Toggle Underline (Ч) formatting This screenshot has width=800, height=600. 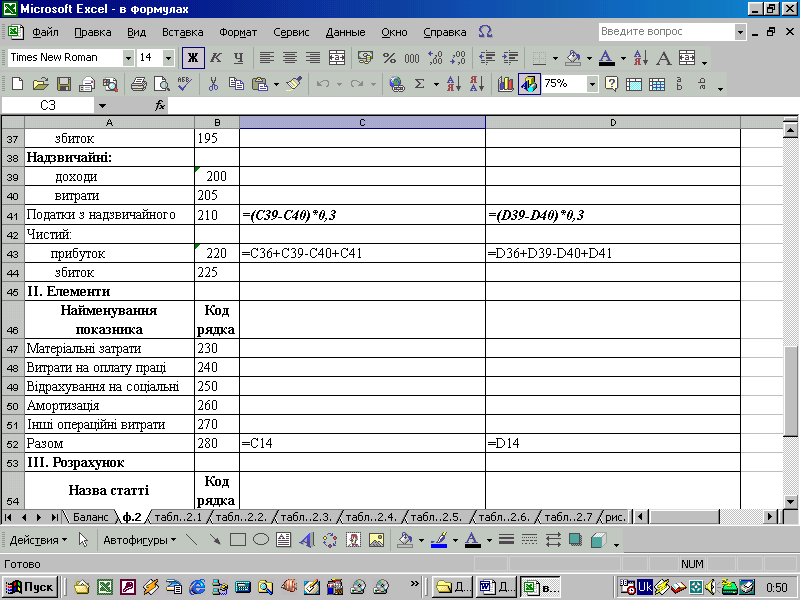point(238,58)
